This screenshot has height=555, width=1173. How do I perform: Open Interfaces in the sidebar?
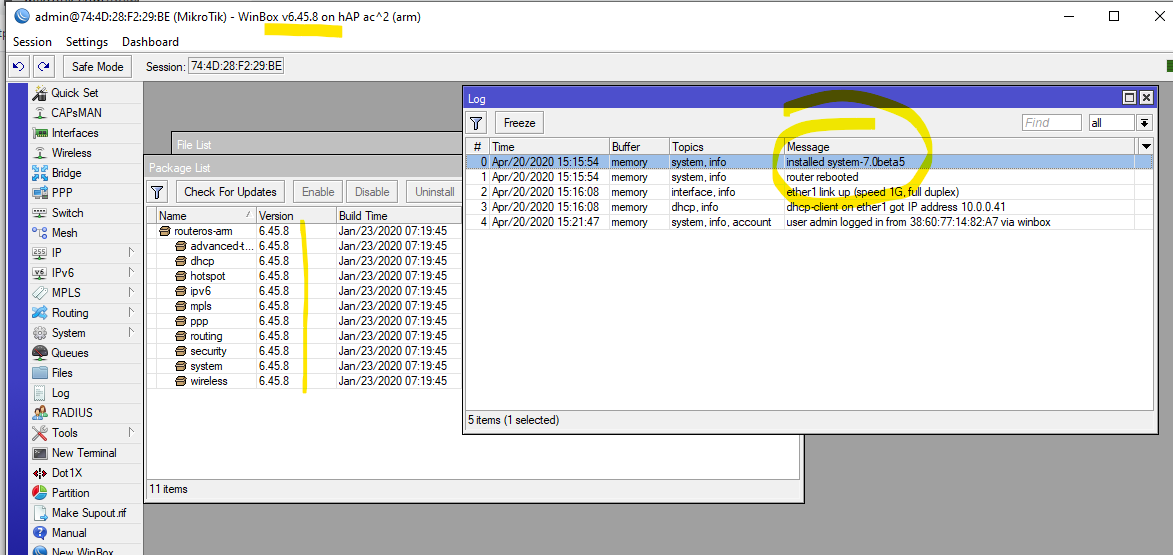(75, 133)
